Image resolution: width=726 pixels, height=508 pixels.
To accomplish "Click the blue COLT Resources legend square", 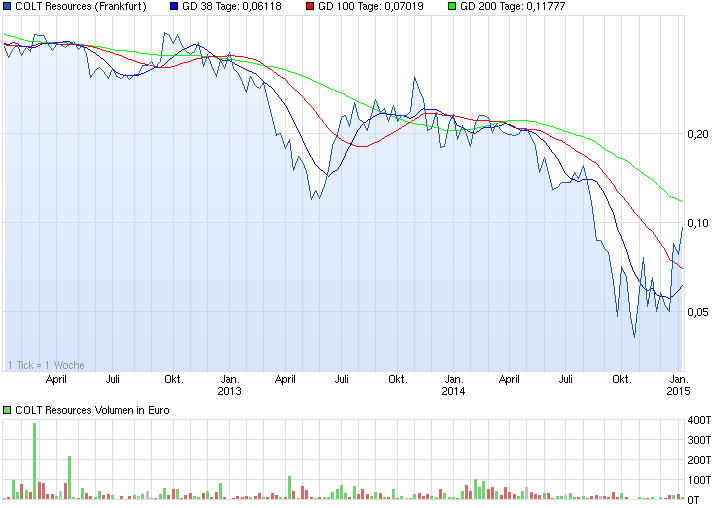I will tap(7, 6).
